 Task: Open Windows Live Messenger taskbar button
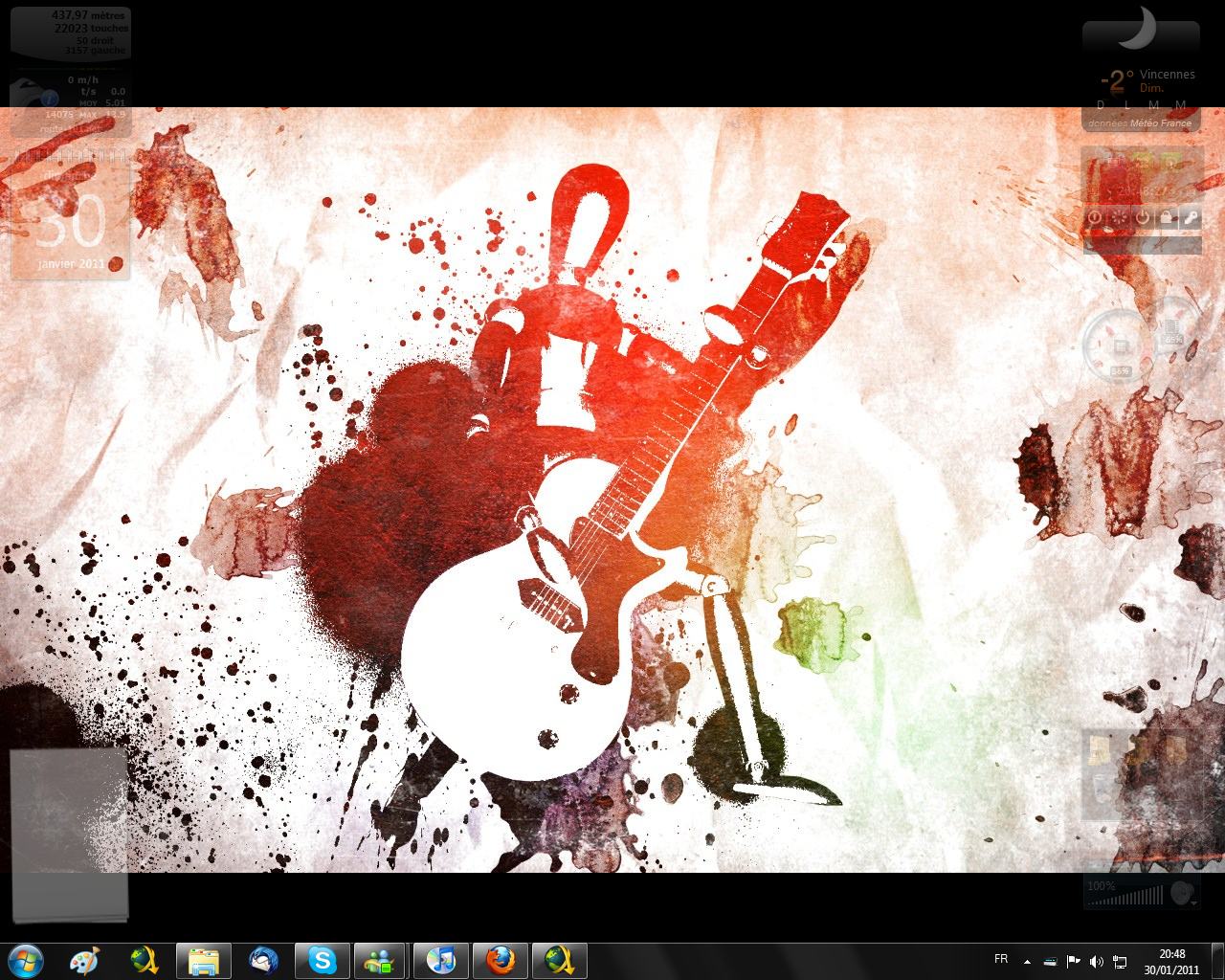coord(381,961)
